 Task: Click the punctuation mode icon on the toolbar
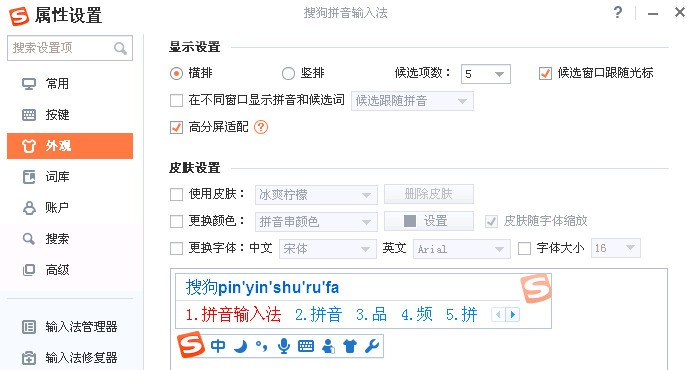point(262,346)
